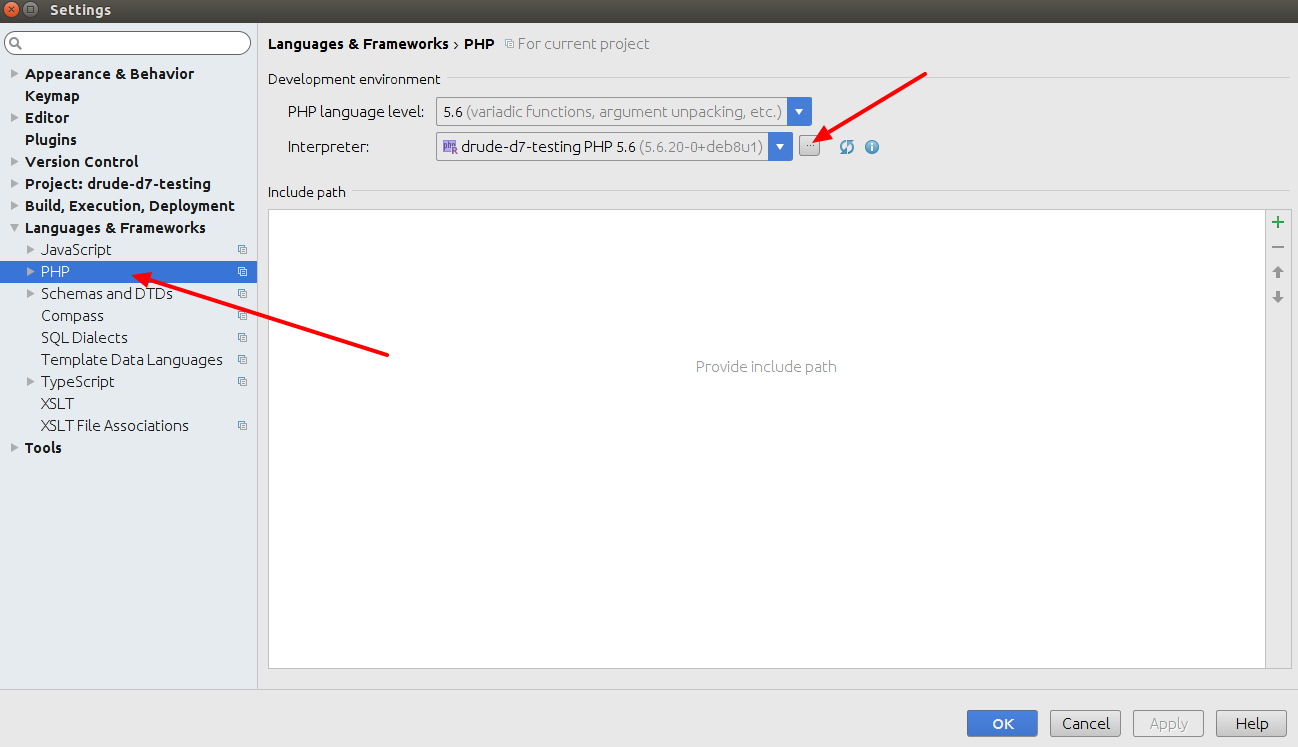The height and width of the screenshot is (747, 1298).
Task: Click the interpreter combo box text field
Action: [602, 147]
